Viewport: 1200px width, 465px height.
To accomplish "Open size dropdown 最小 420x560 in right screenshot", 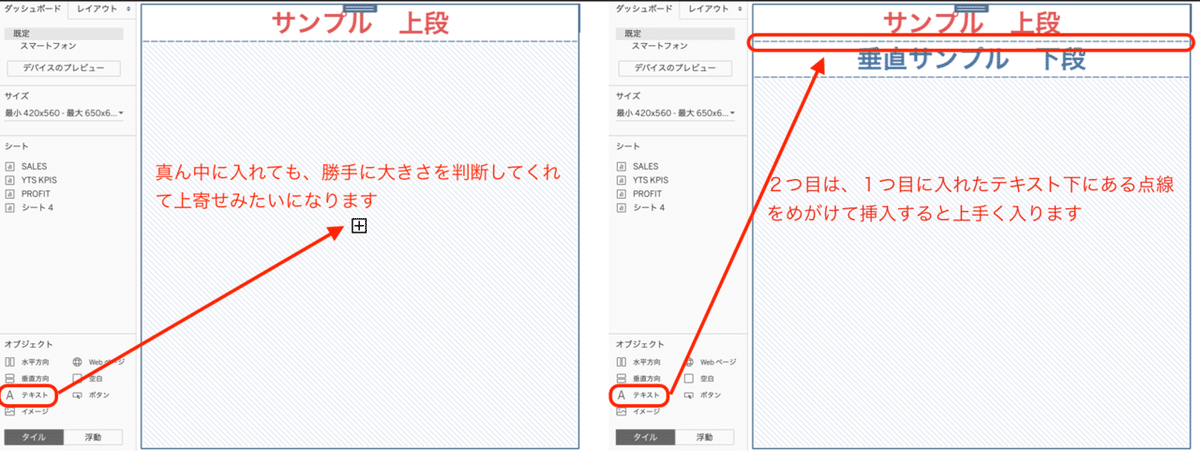I will click(676, 113).
